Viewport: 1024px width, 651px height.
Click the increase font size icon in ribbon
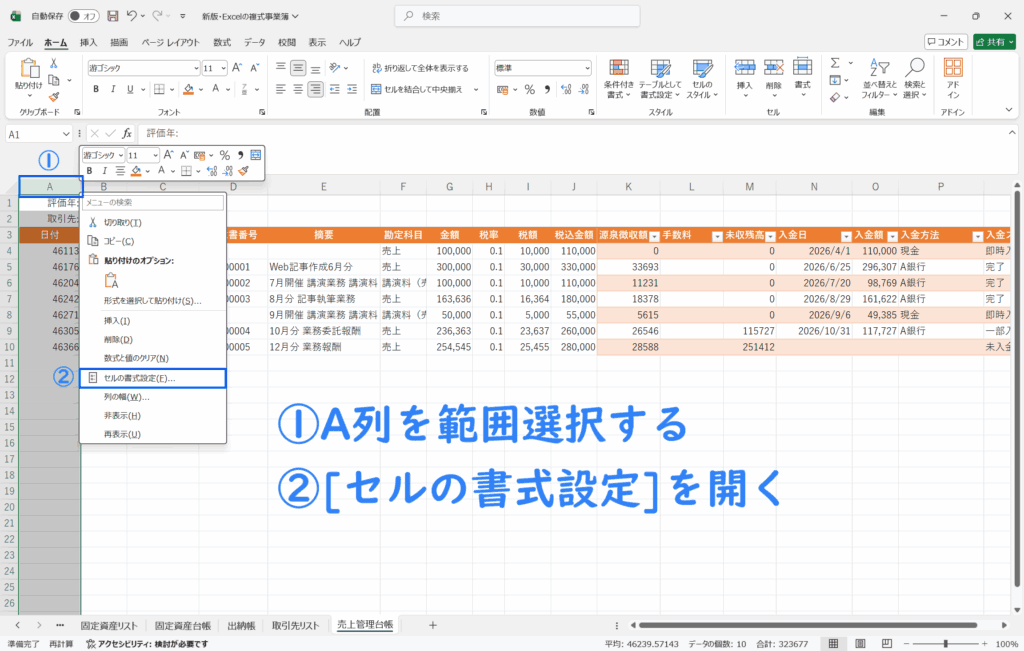[237, 68]
